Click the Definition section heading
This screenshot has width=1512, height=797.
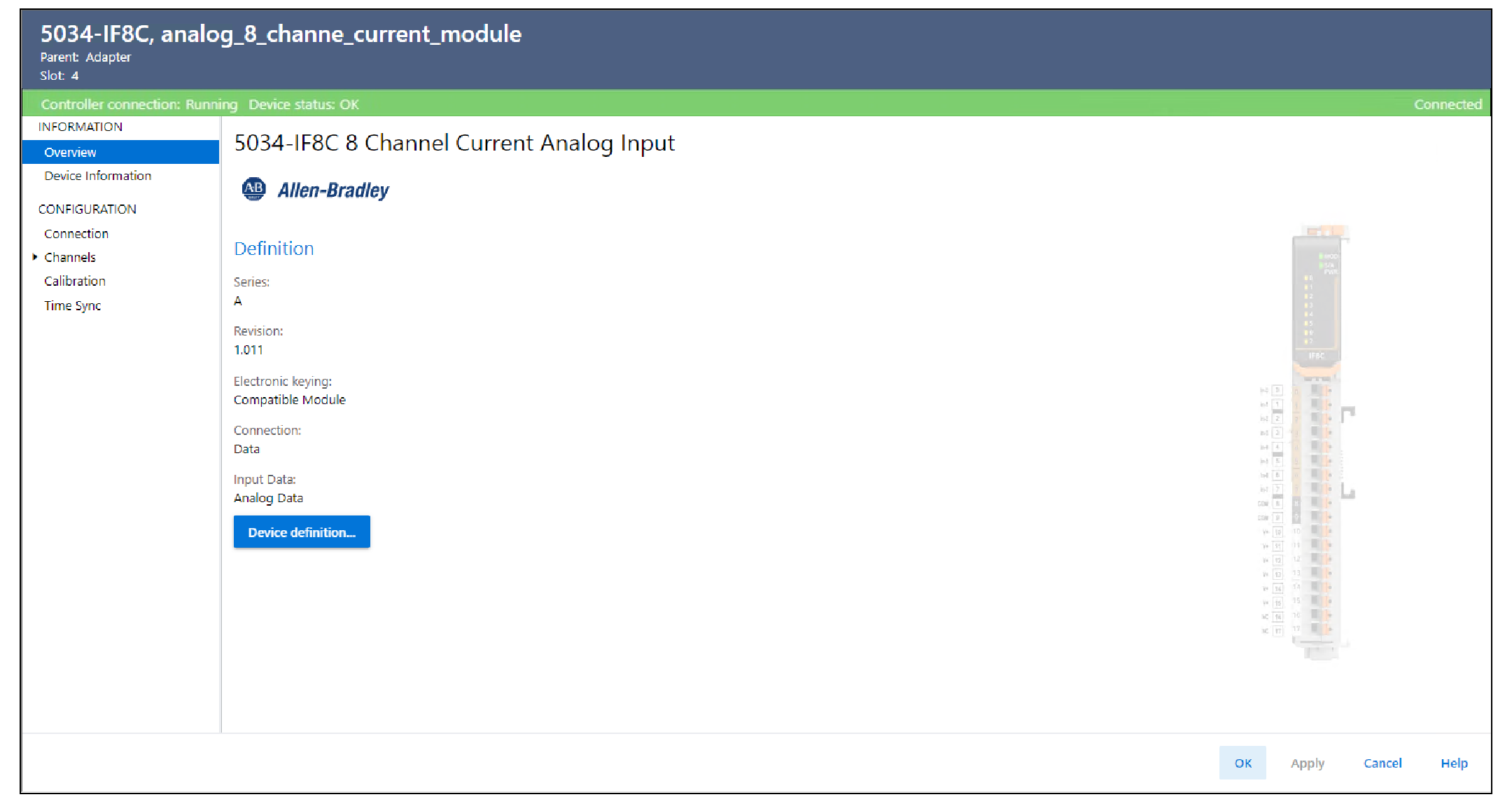pyautogui.click(x=274, y=249)
